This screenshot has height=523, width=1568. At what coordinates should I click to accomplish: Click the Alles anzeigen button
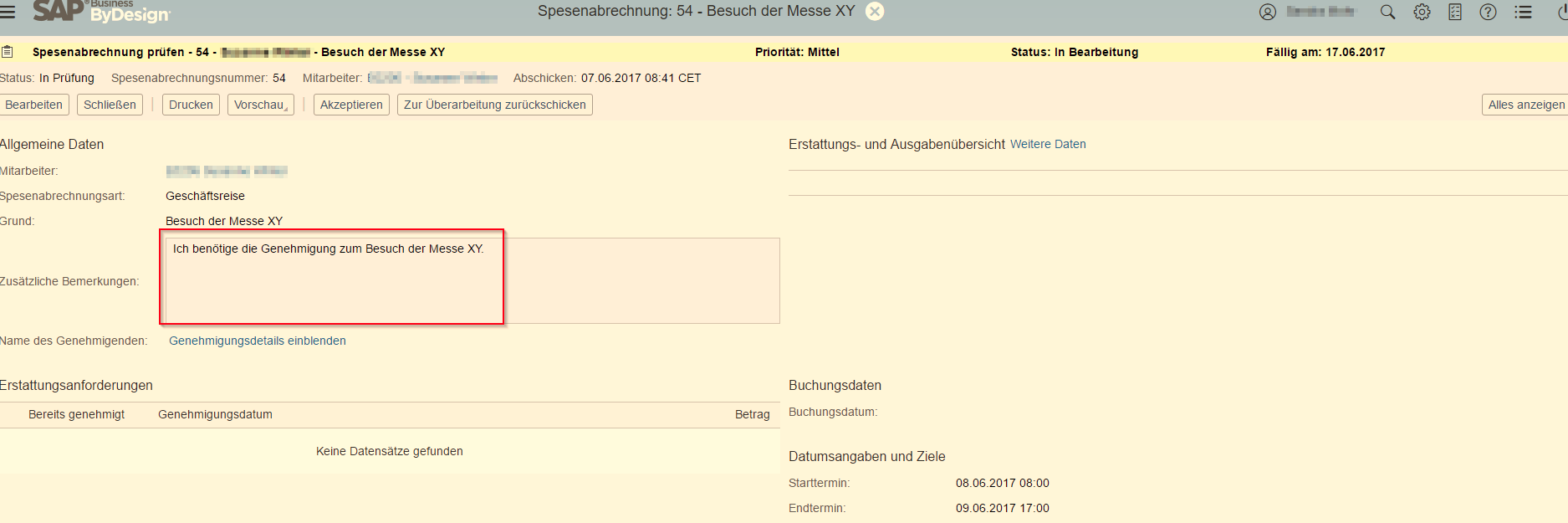tap(1525, 105)
